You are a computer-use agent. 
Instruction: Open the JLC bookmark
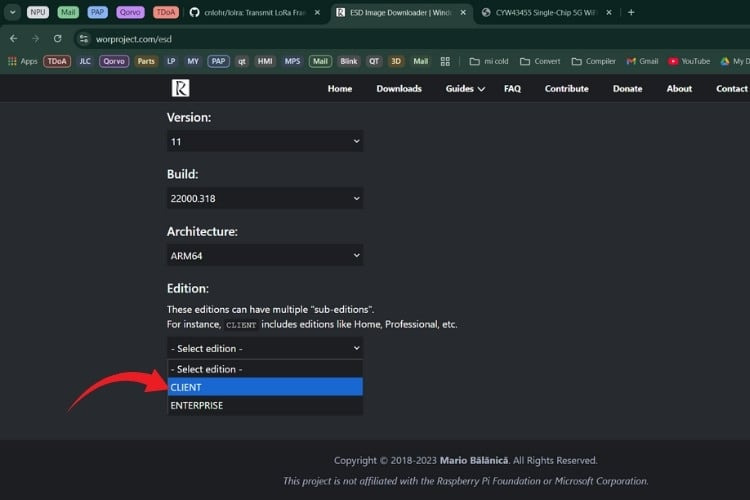85,61
